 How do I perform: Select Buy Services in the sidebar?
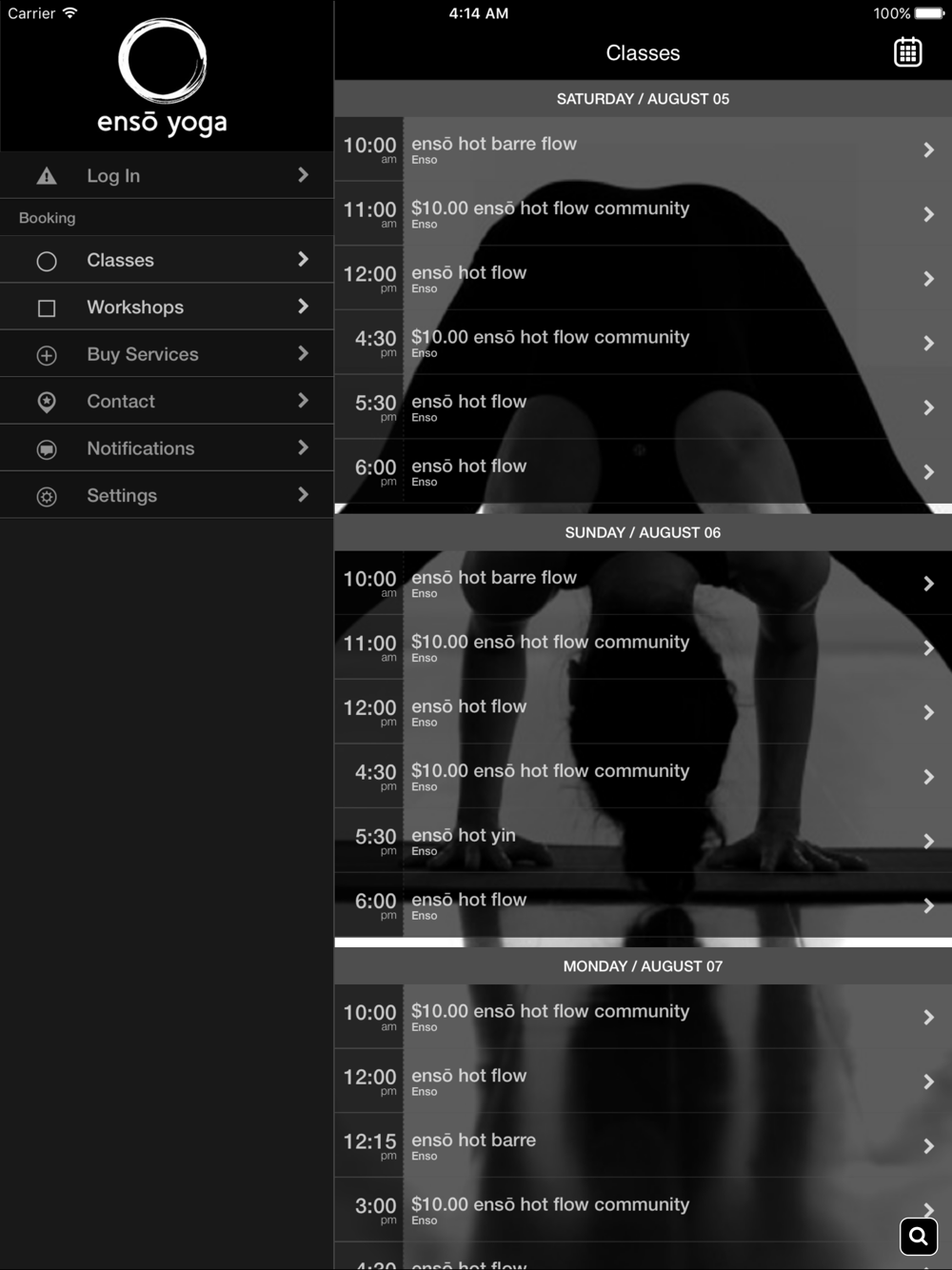click(167, 354)
